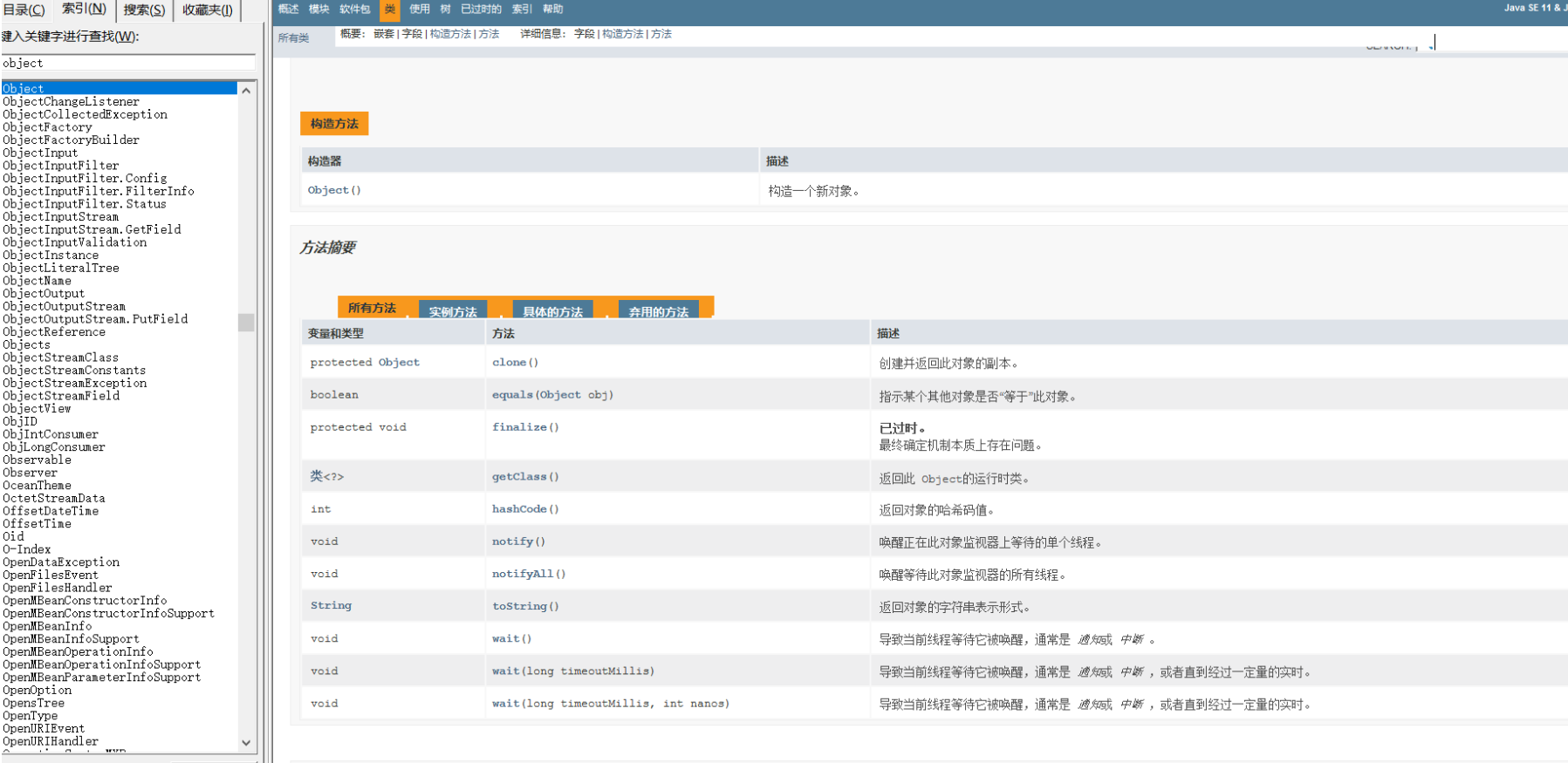The image size is (1568, 763).
Task: Open the 搜索(S) tab
Action: [x=144, y=10]
